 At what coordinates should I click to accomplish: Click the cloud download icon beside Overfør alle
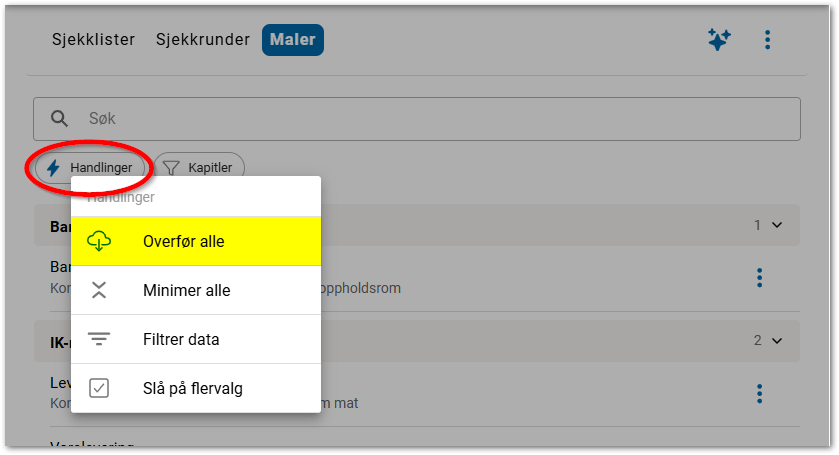click(x=99, y=241)
